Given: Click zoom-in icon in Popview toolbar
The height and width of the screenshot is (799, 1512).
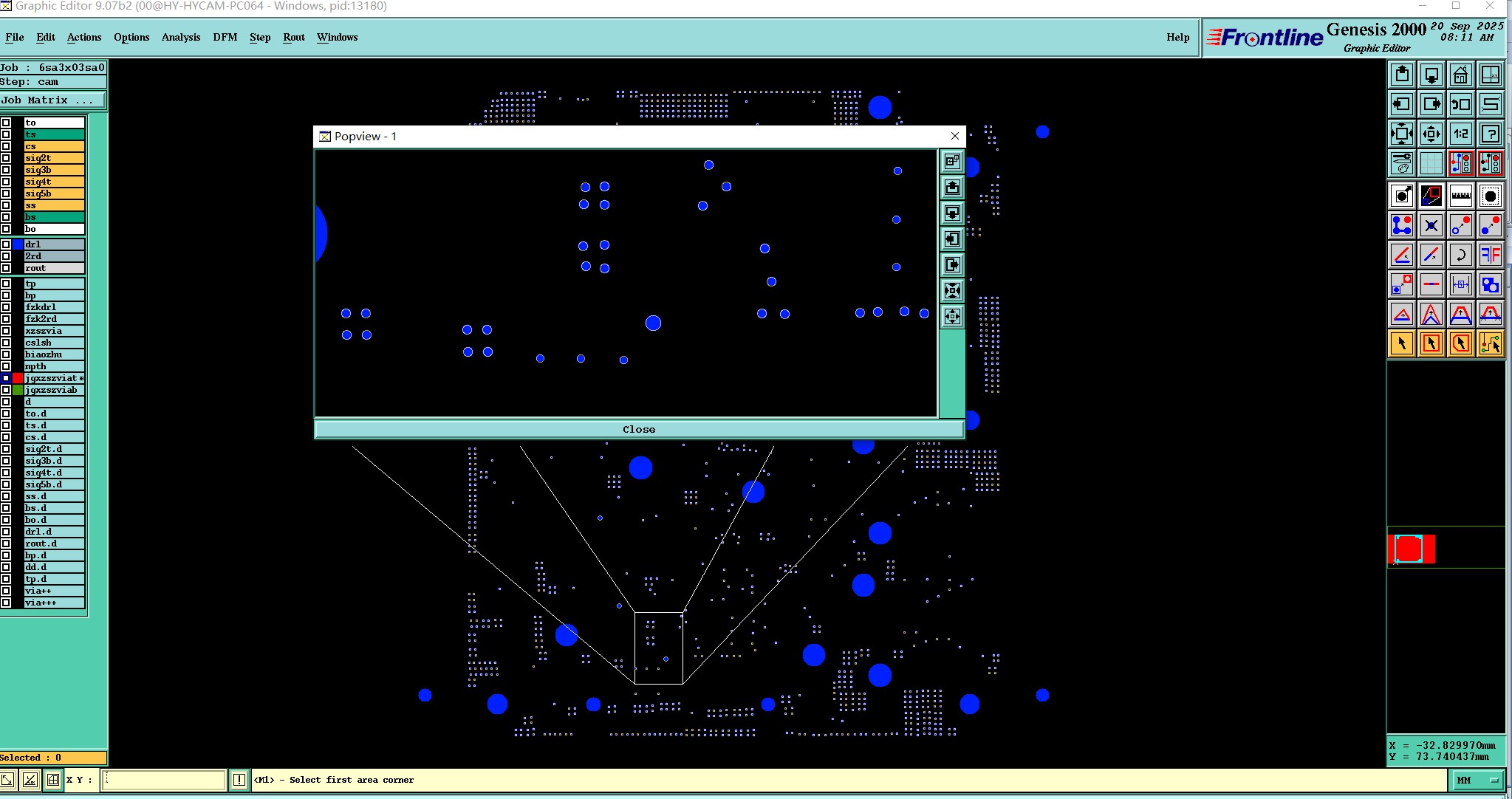Looking at the screenshot, I should (x=952, y=291).
